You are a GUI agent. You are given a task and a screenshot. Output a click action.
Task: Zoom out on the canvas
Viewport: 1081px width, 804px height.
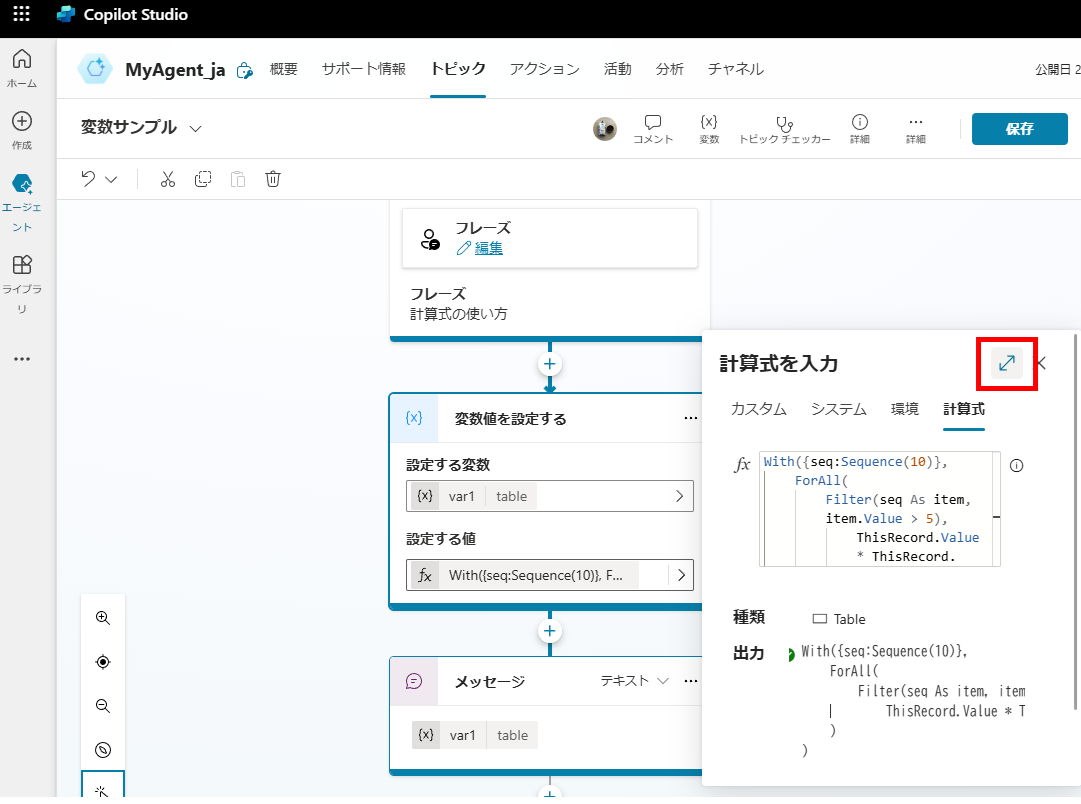click(103, 706)
